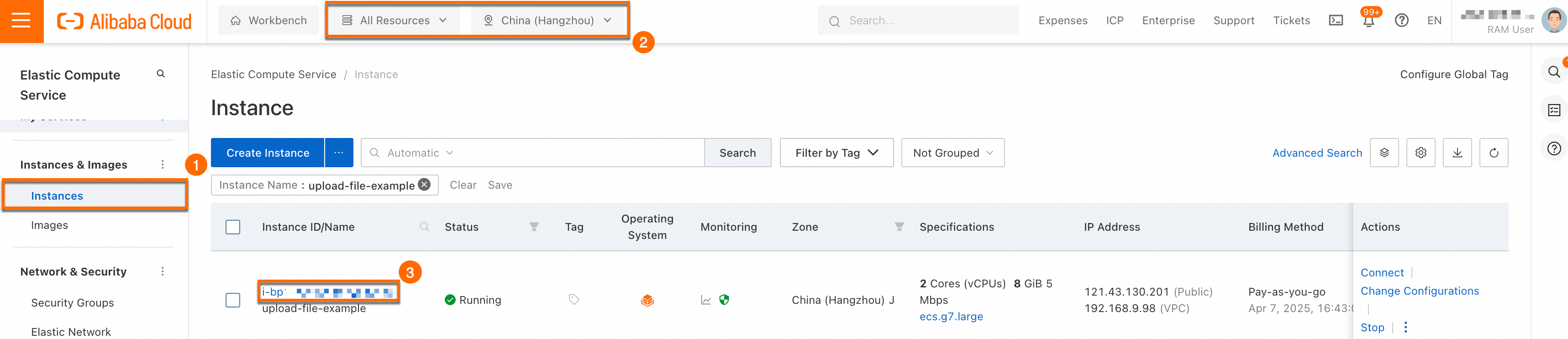Click the Create Instance button
The image size is (1568, 339).
[x=267, y=153]
